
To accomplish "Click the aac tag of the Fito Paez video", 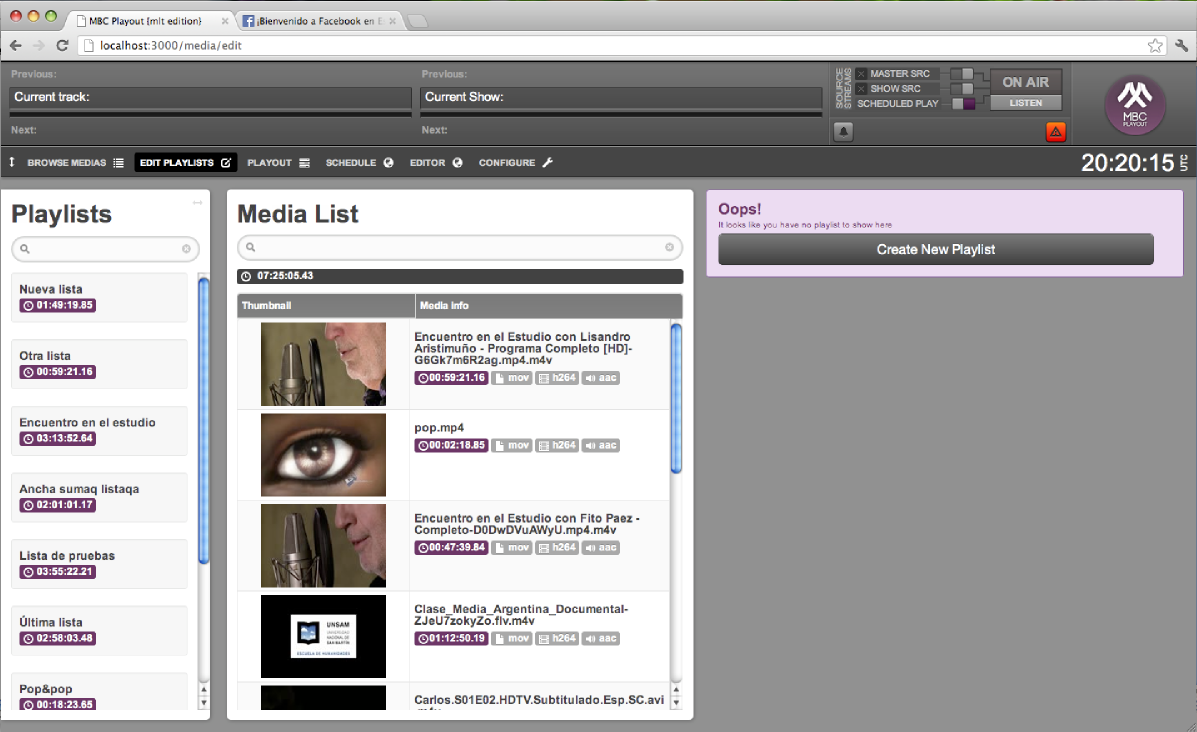I will point(600,547).
